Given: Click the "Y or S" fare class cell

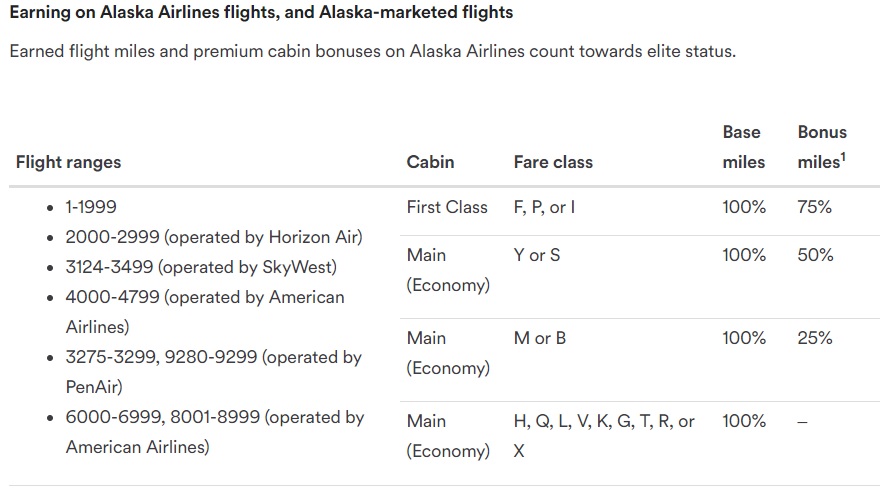Looking at the screenshot, I should tap(537, 256).
